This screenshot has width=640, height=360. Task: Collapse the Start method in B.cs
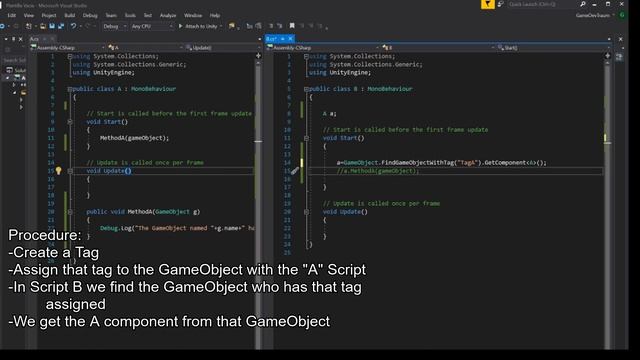306,138
